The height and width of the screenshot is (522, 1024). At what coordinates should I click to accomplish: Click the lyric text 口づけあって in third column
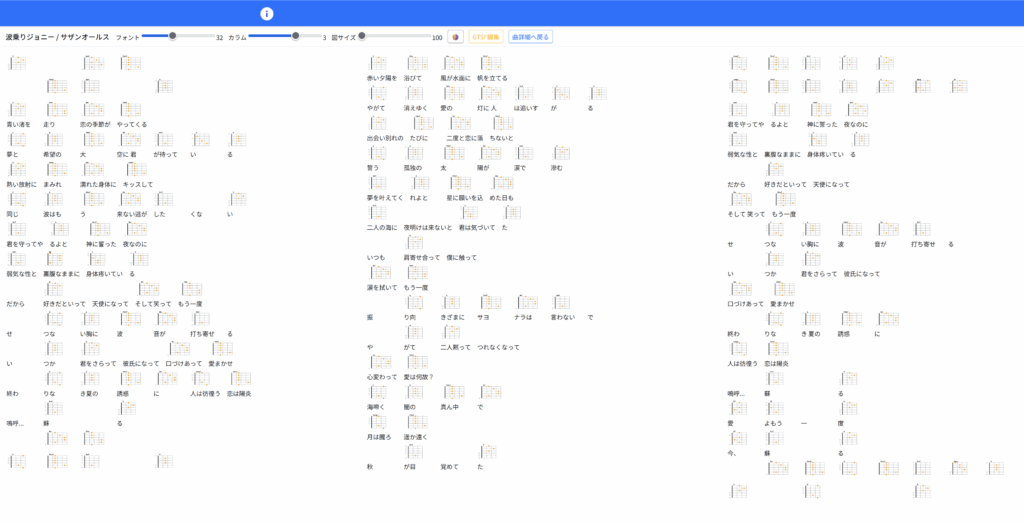(745, 303)
